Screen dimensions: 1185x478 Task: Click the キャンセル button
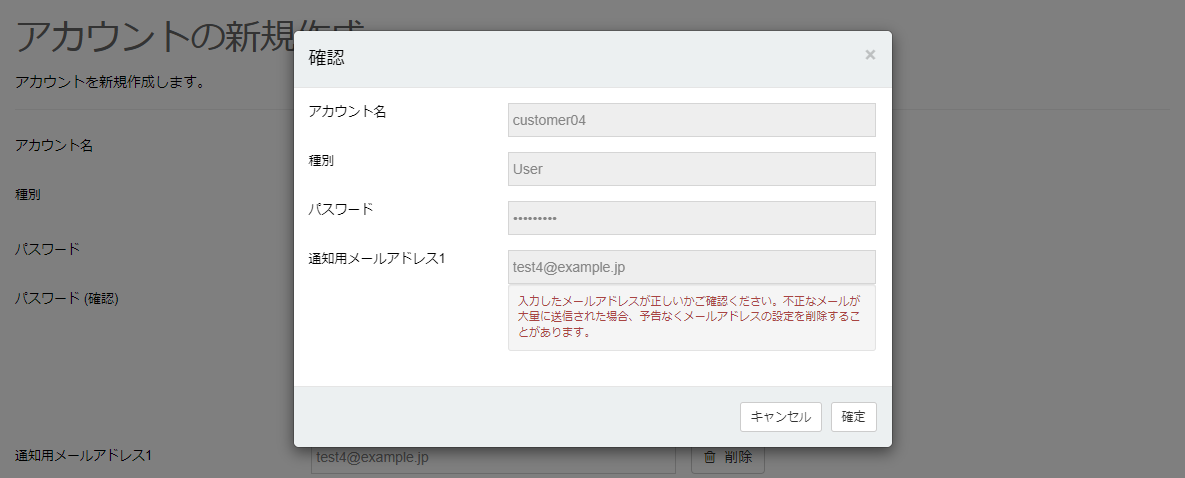click(x=781, y=417)
